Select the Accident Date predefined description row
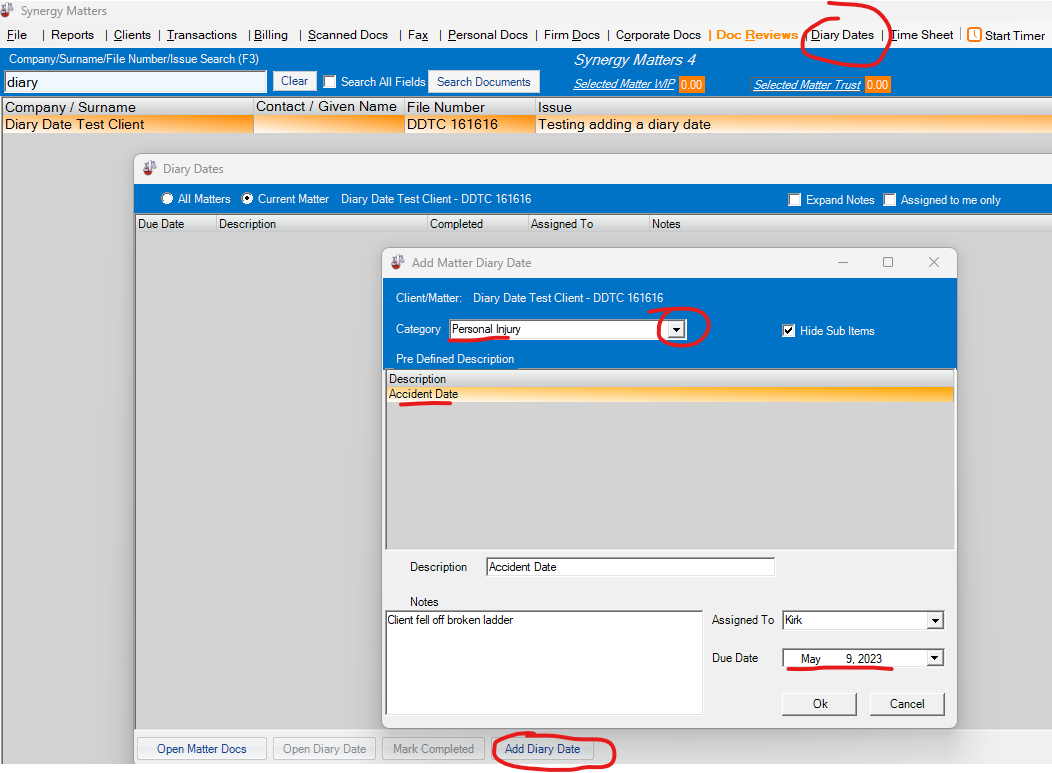Image resolution: width=1052 pixels, height=773 pixels. click(670, 395)
